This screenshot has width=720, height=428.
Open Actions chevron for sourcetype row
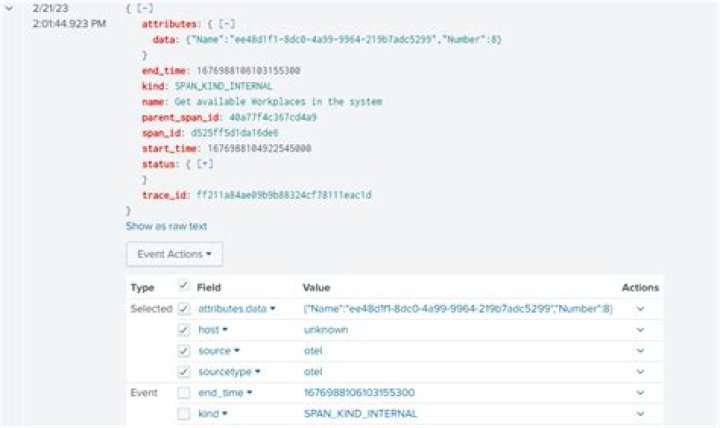(640, 372)
